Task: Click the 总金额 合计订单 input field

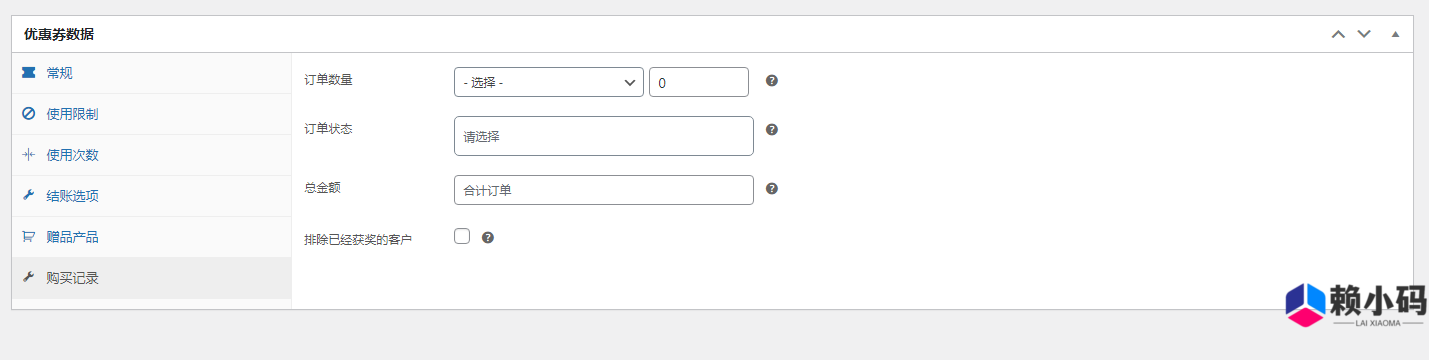Action: (x=604, y=190)
